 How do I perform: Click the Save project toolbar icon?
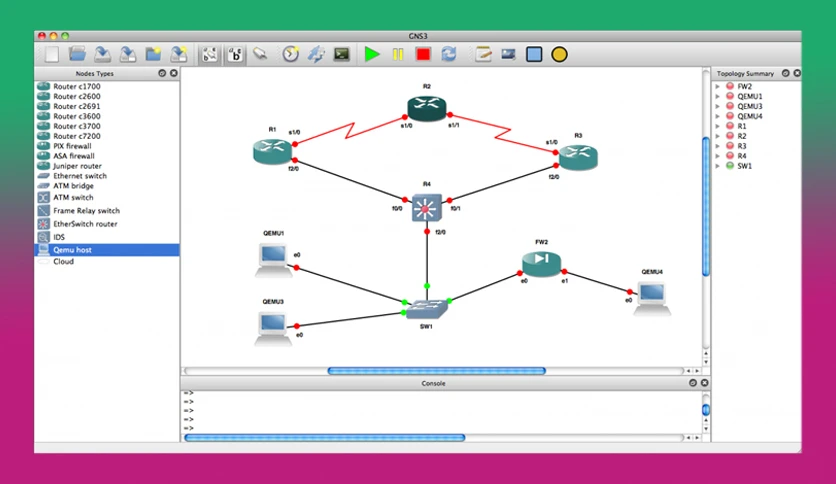(102, 54)
